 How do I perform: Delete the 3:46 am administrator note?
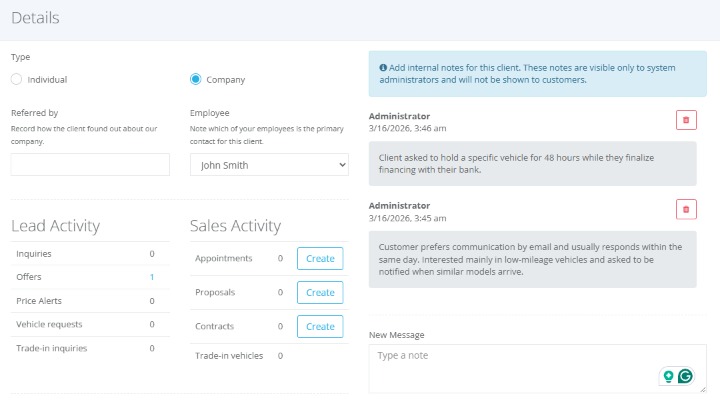tap(686, 120)
